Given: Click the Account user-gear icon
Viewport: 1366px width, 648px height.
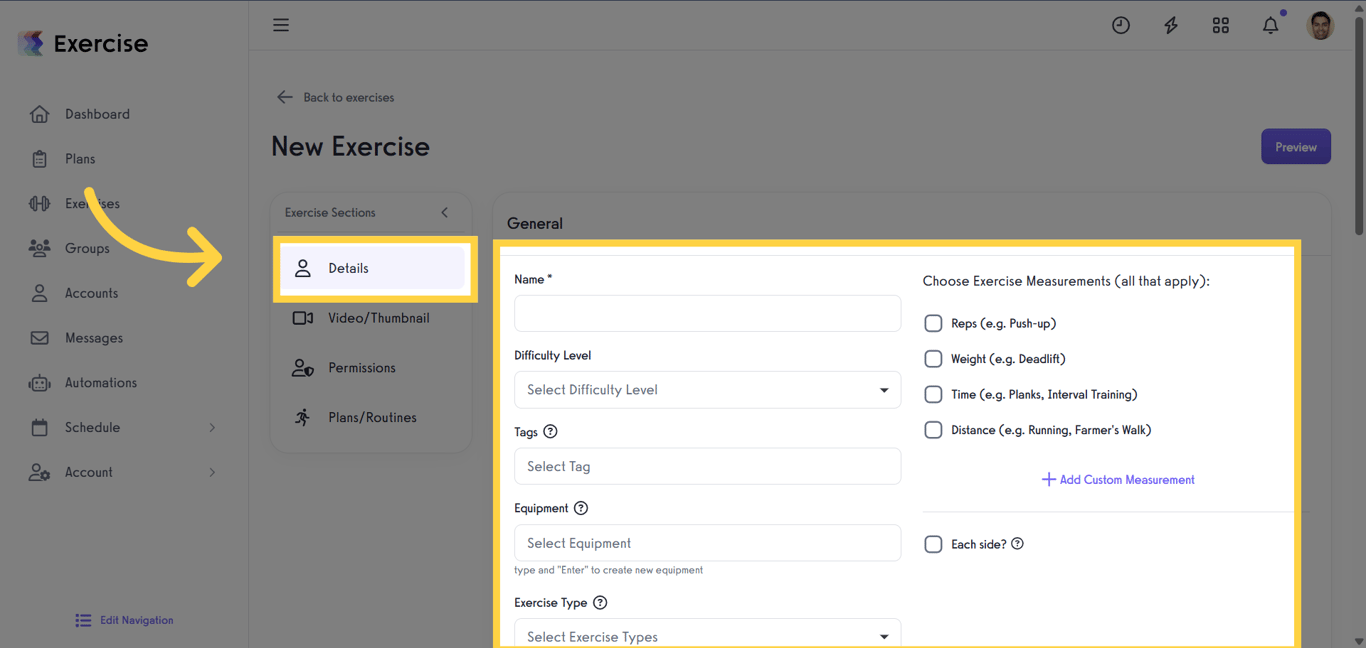Looking at the screenshot, I should point(39,473).
